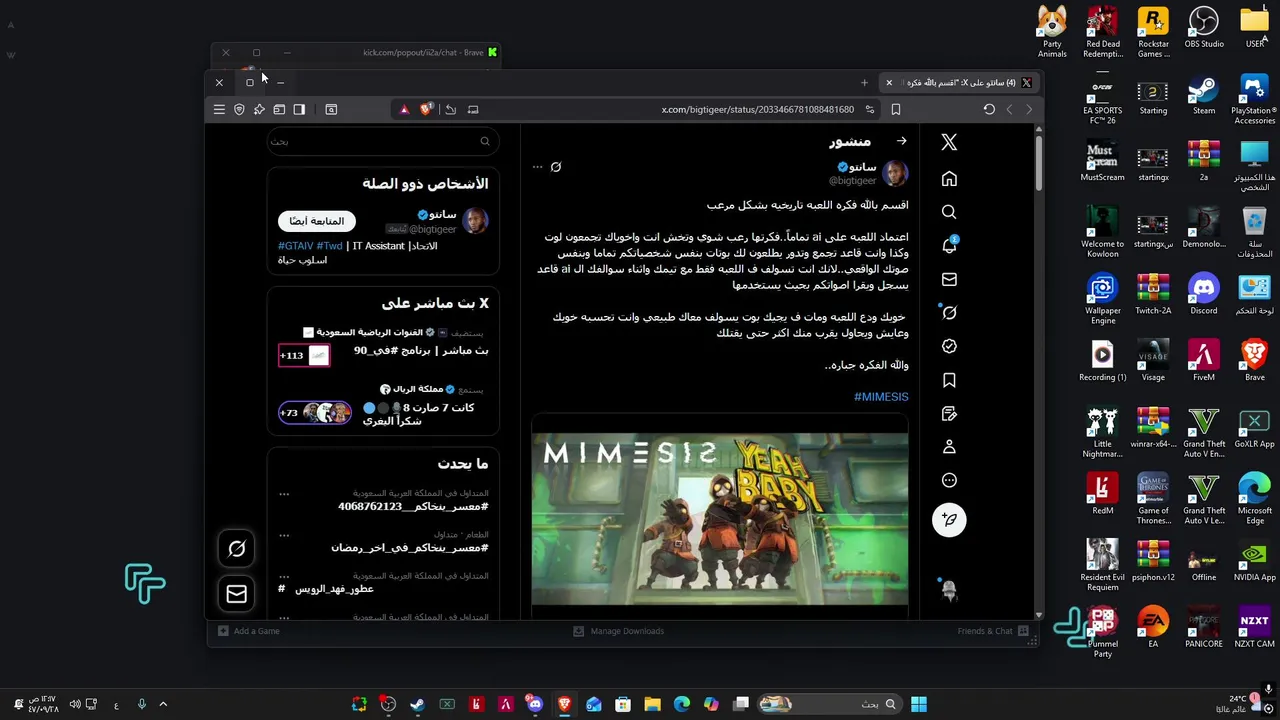Click Windows Start button on taskbar
This screenshot has height=720, width=1280.
point(918,704)
